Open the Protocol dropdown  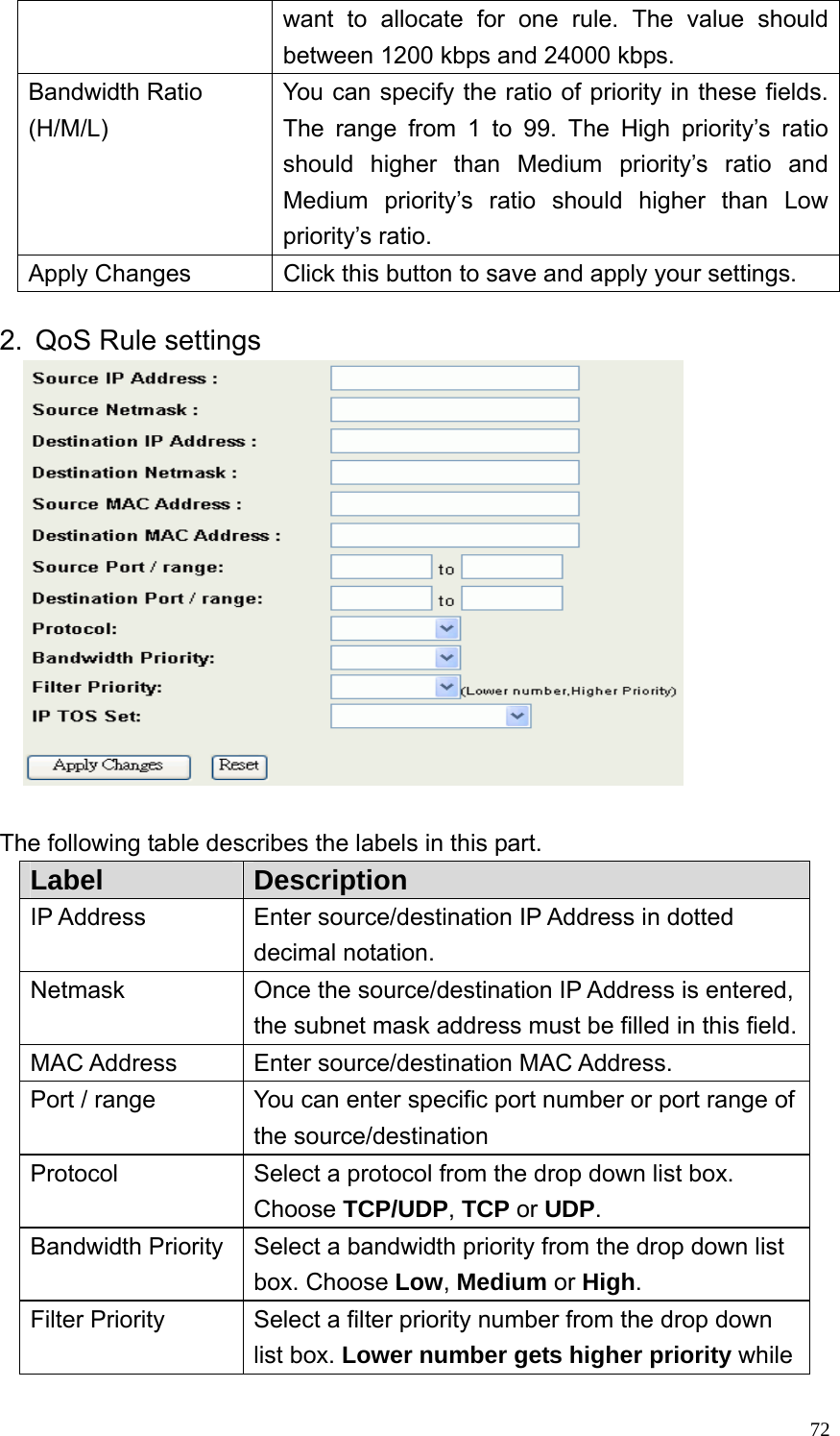[394, 628]
